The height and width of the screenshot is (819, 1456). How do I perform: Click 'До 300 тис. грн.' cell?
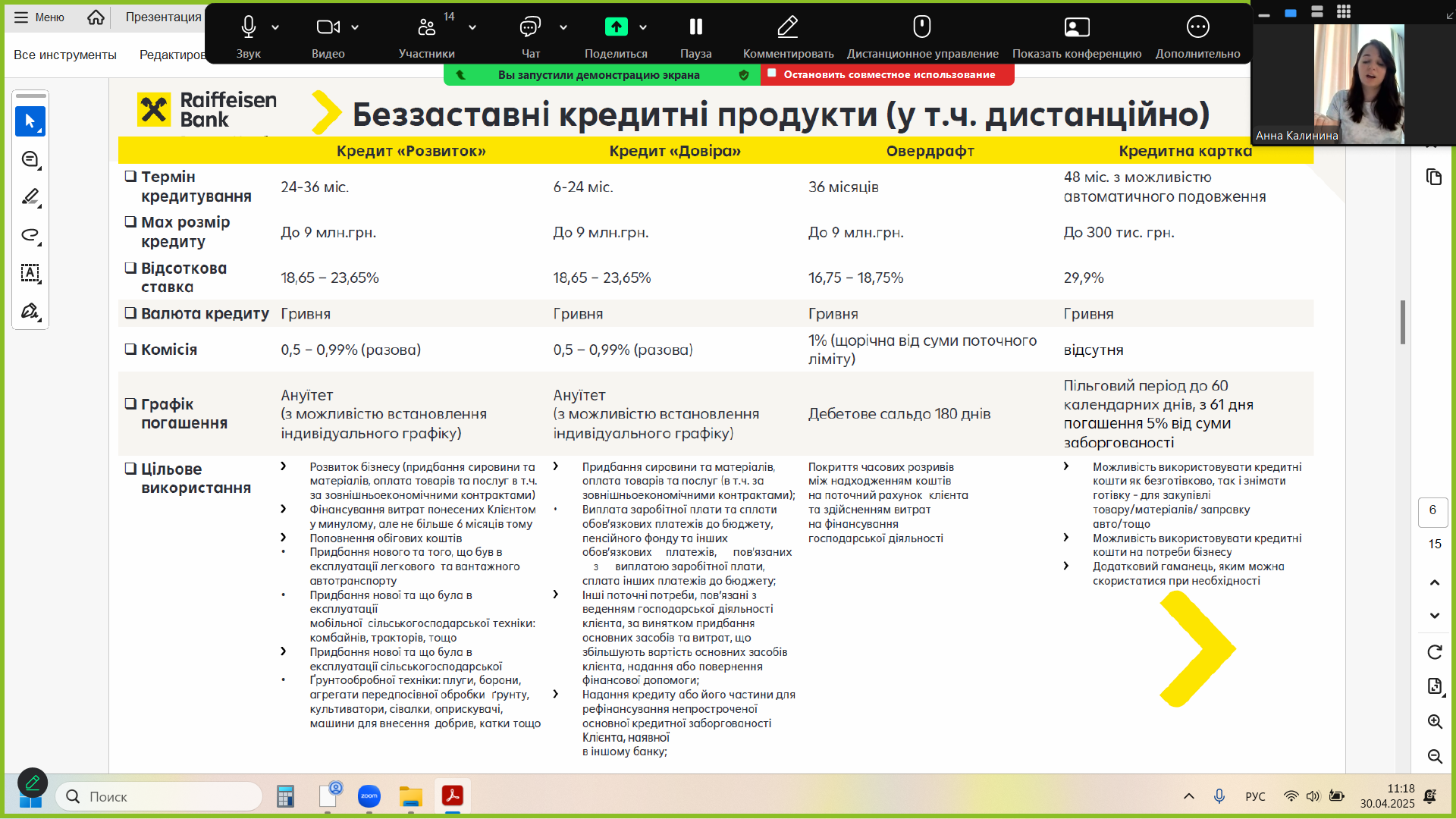tap(1119, 232)
